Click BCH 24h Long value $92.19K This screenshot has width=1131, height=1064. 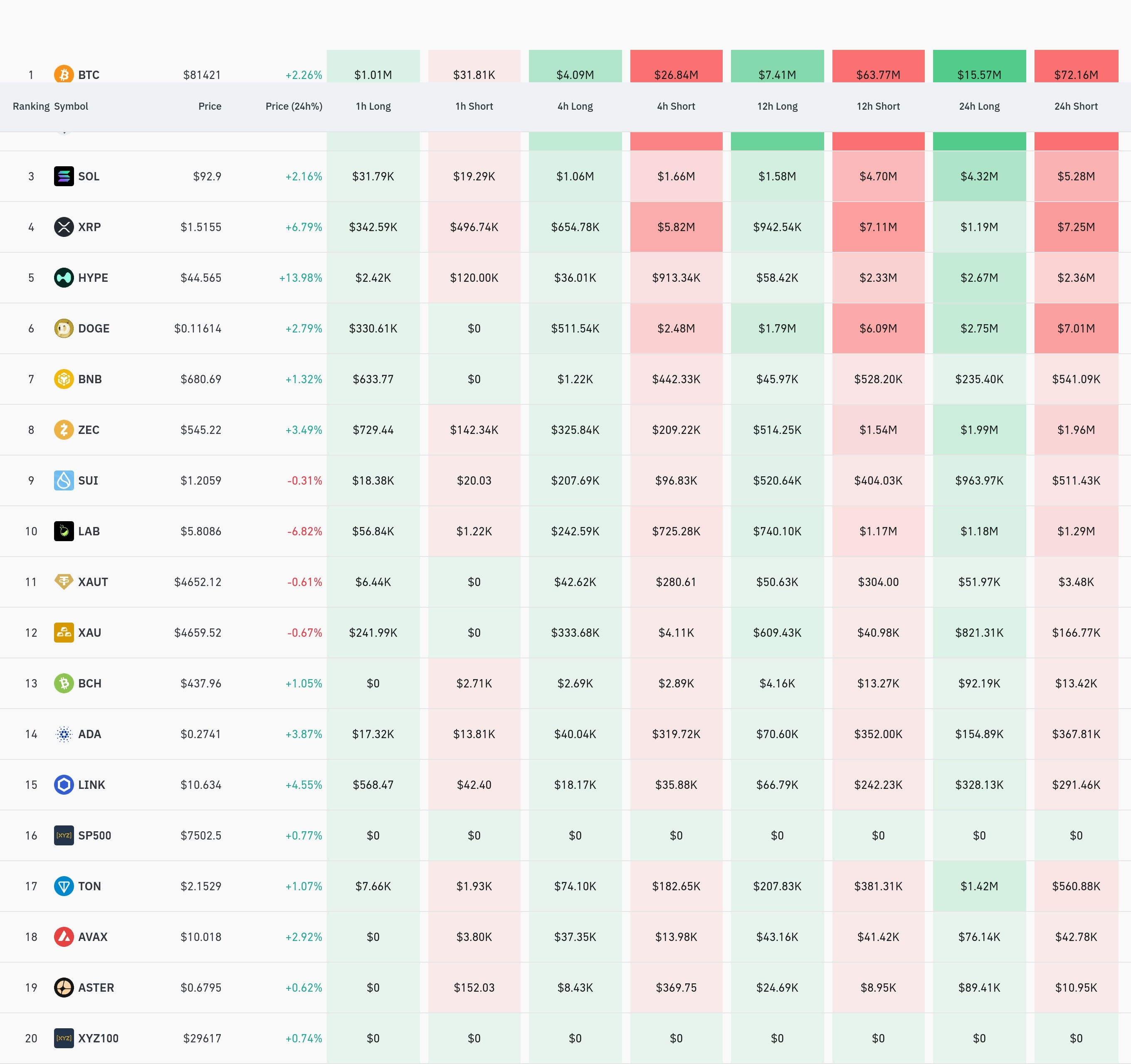[979, 683]
